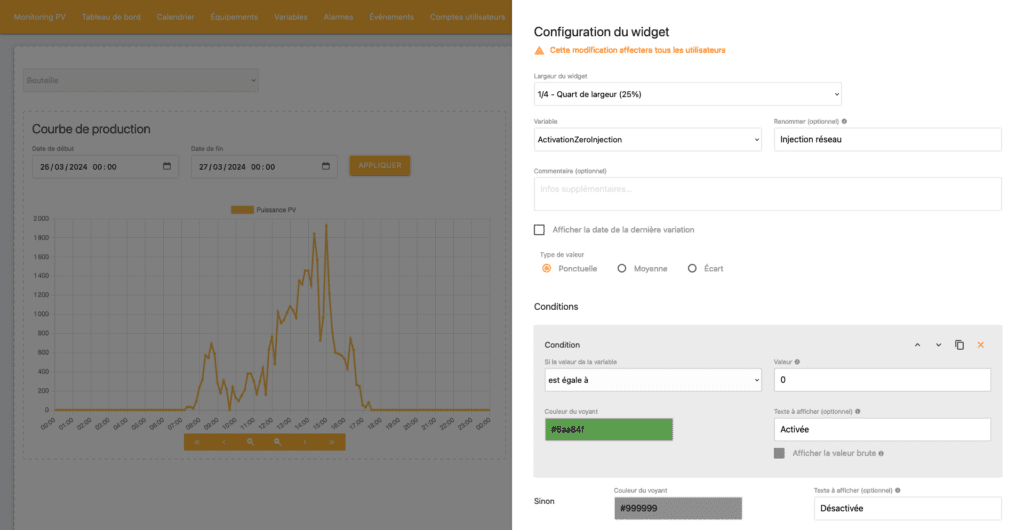Zoom in on the production chart
This screenshot has height=530, width=1024.
tap(250, 441)
